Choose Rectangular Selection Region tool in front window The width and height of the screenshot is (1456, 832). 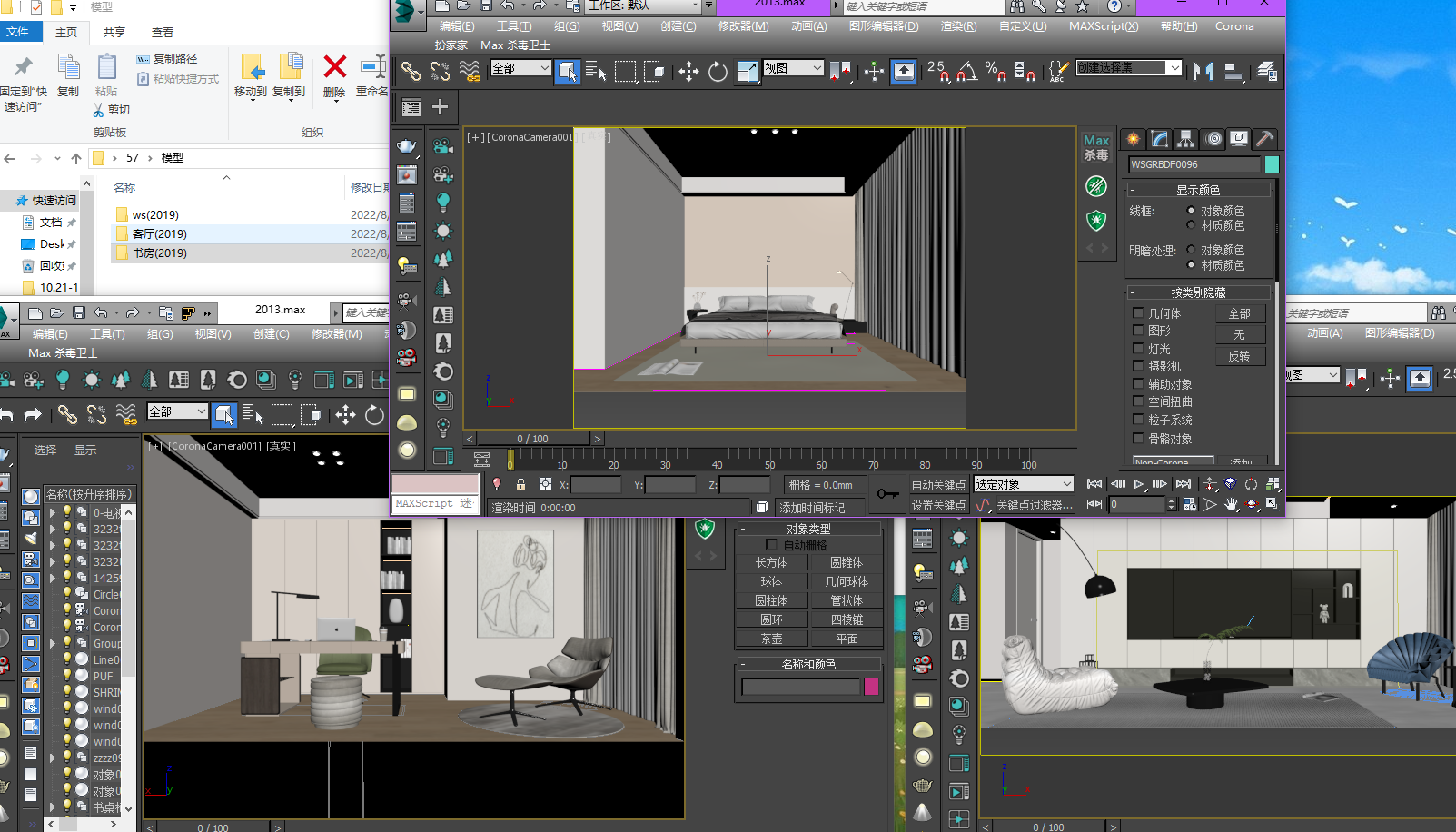625,71
